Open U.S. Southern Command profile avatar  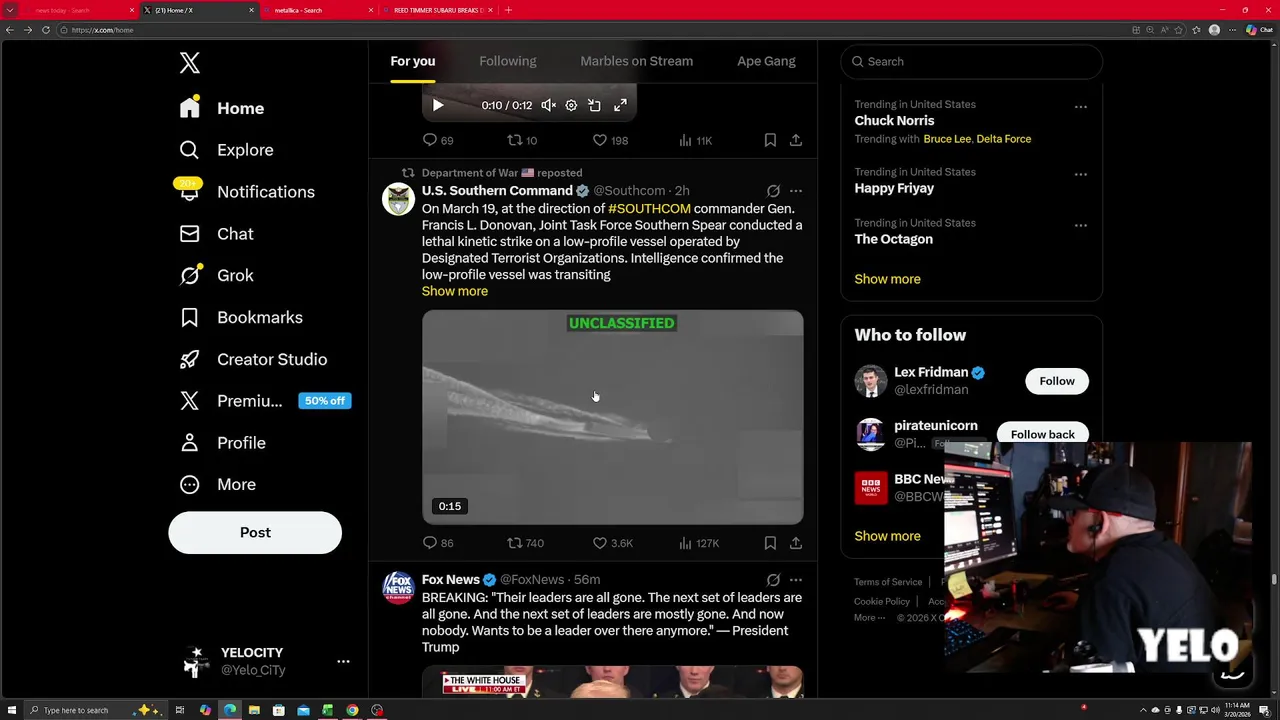pos(399,199)
